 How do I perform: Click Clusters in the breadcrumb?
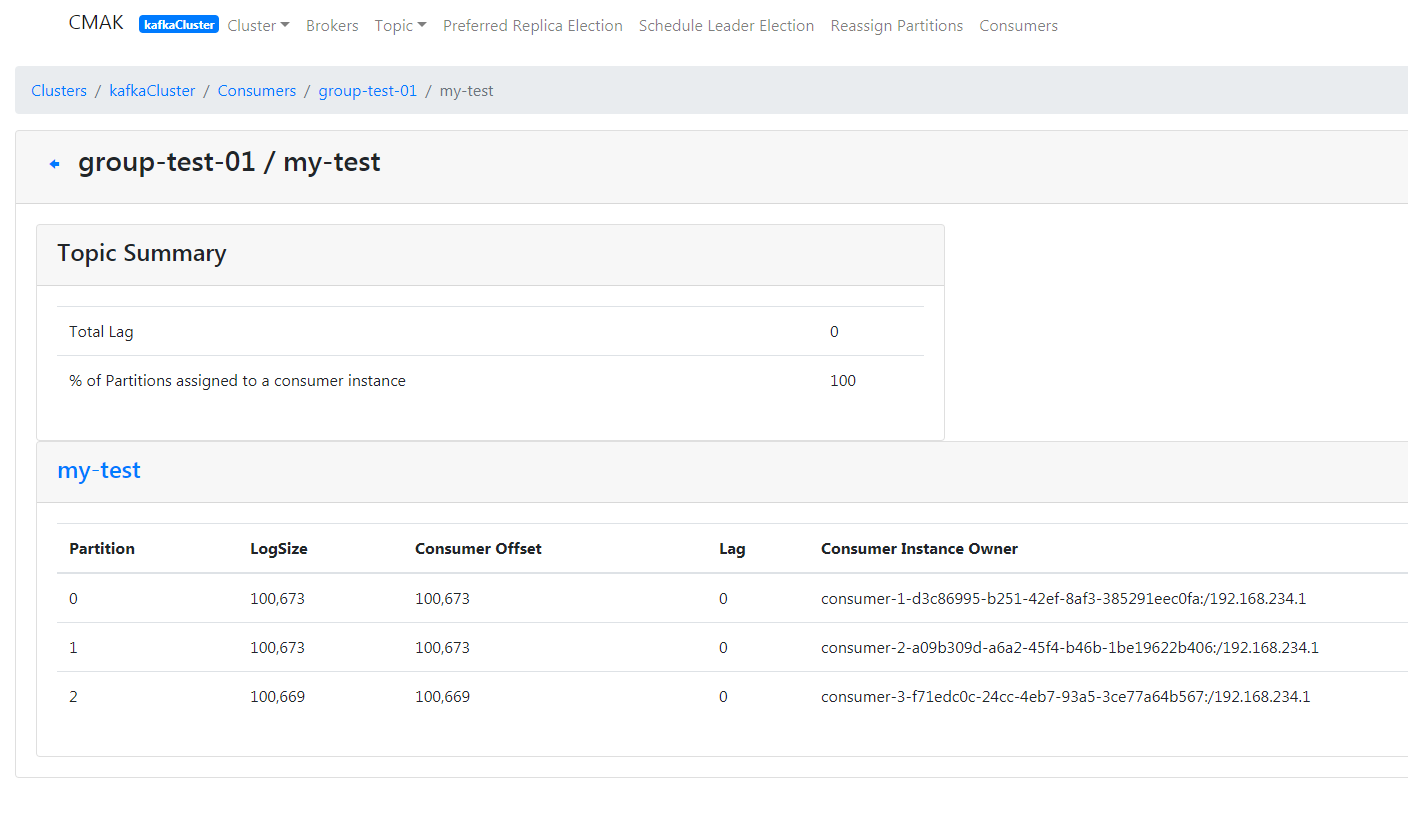[59, 91]
